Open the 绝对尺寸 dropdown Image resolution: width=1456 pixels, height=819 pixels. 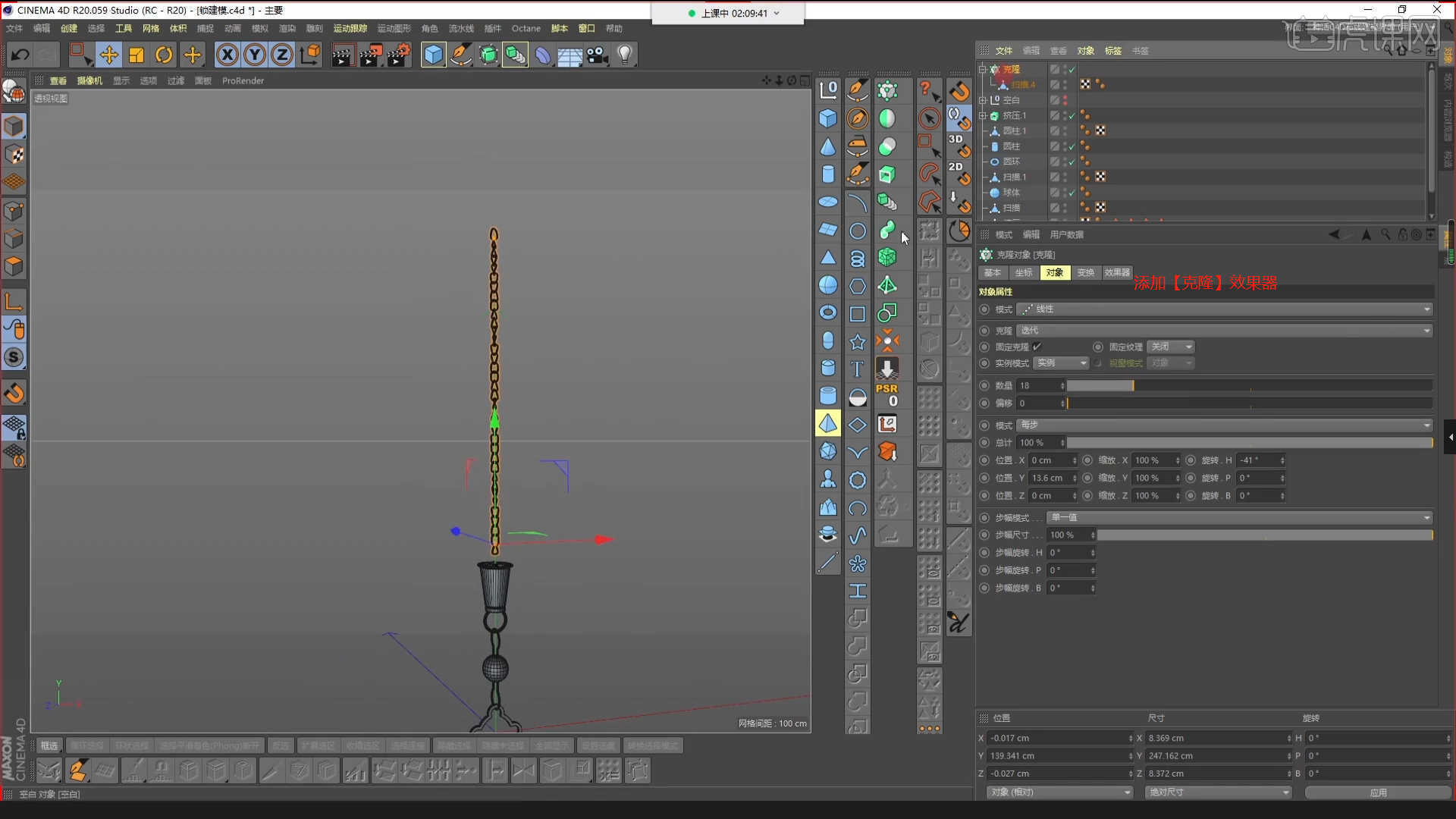(1218, 792)
